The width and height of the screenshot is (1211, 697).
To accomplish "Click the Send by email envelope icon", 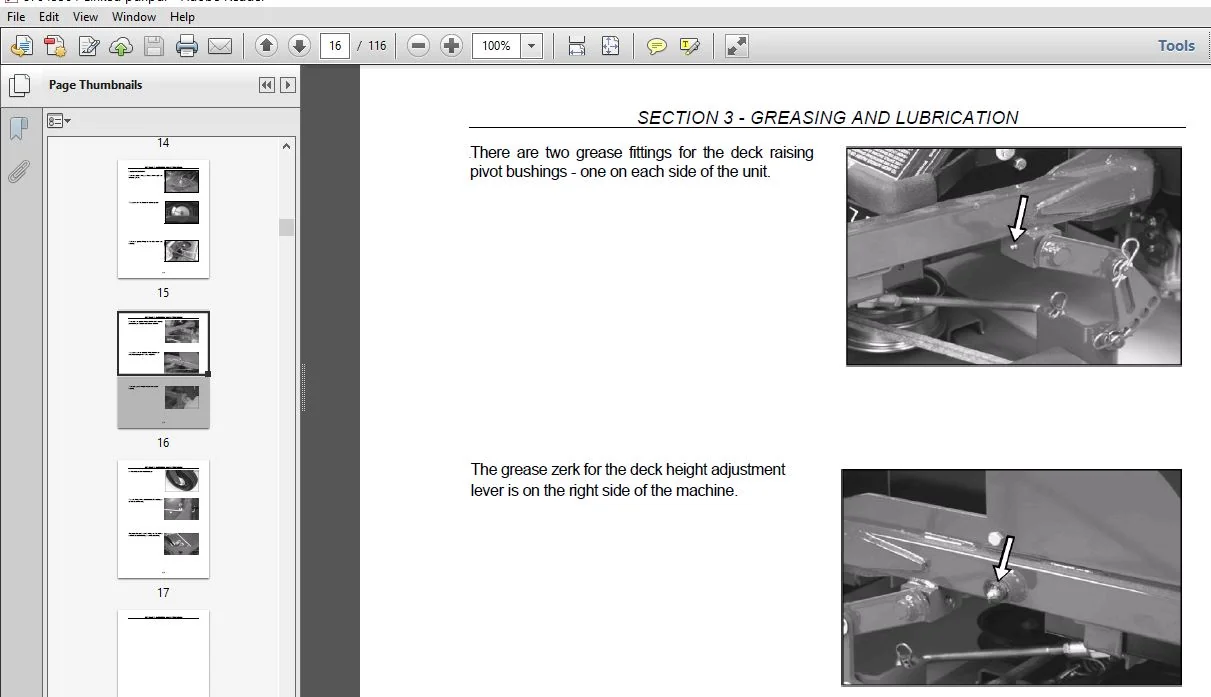I will tap(220, 46).
